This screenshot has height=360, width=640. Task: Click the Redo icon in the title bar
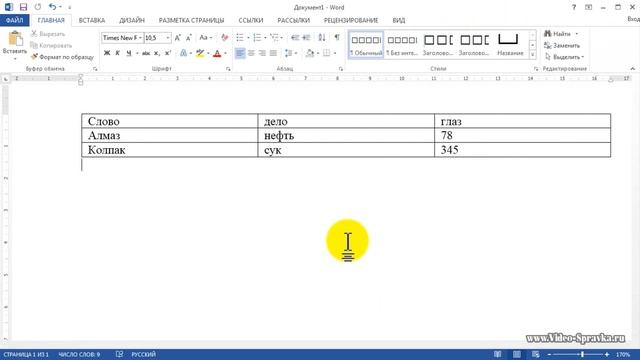(x=38, y=7)
